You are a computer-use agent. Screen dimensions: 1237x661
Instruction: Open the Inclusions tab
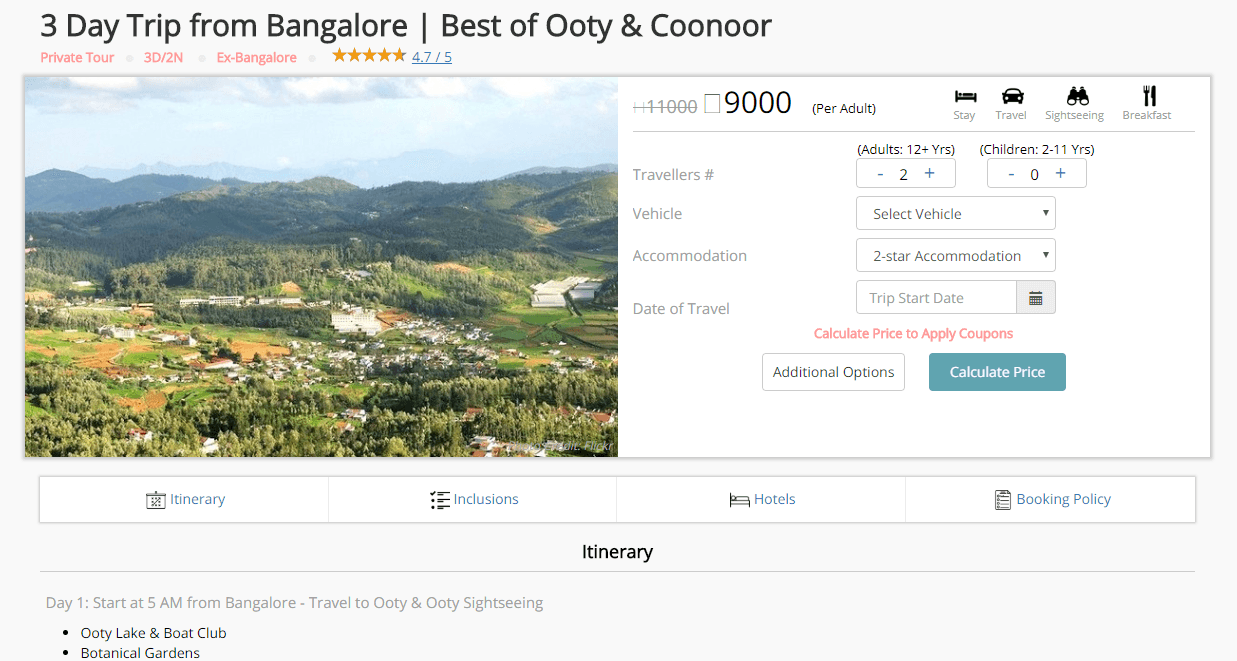[x=474, y=499]
